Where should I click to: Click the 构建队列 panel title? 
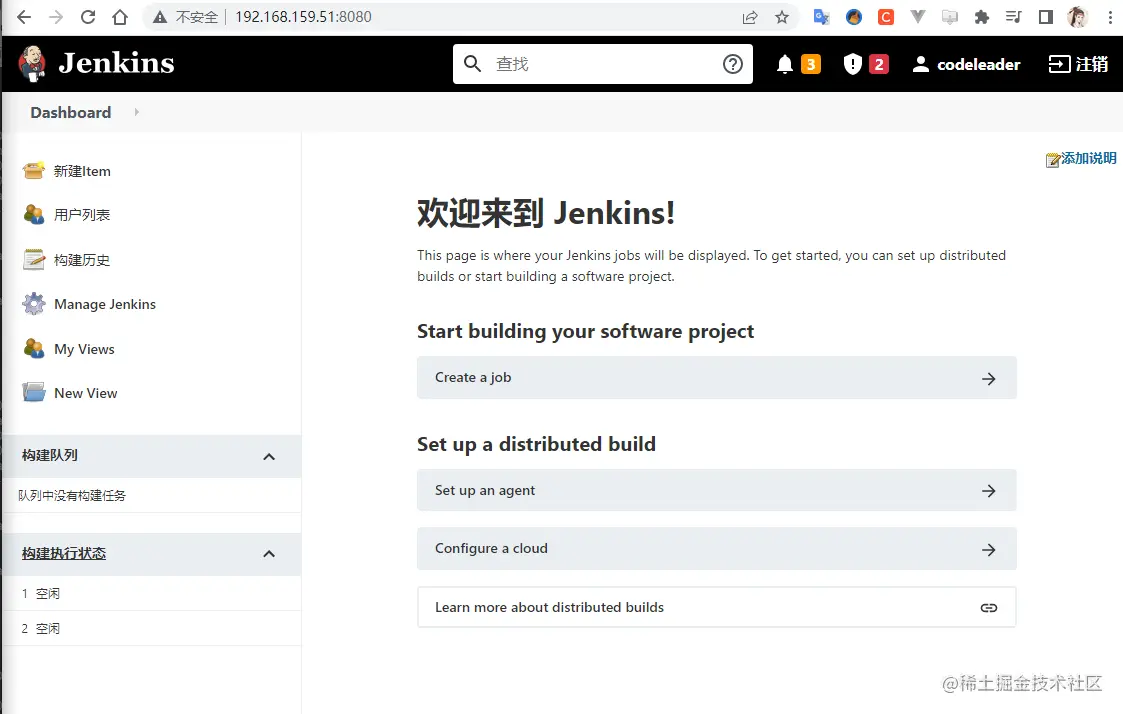point(49,455)
